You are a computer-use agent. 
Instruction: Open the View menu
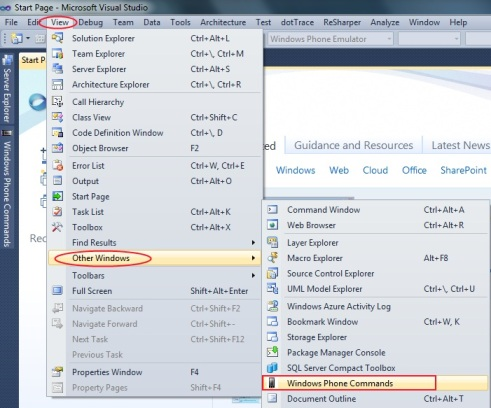60,22
